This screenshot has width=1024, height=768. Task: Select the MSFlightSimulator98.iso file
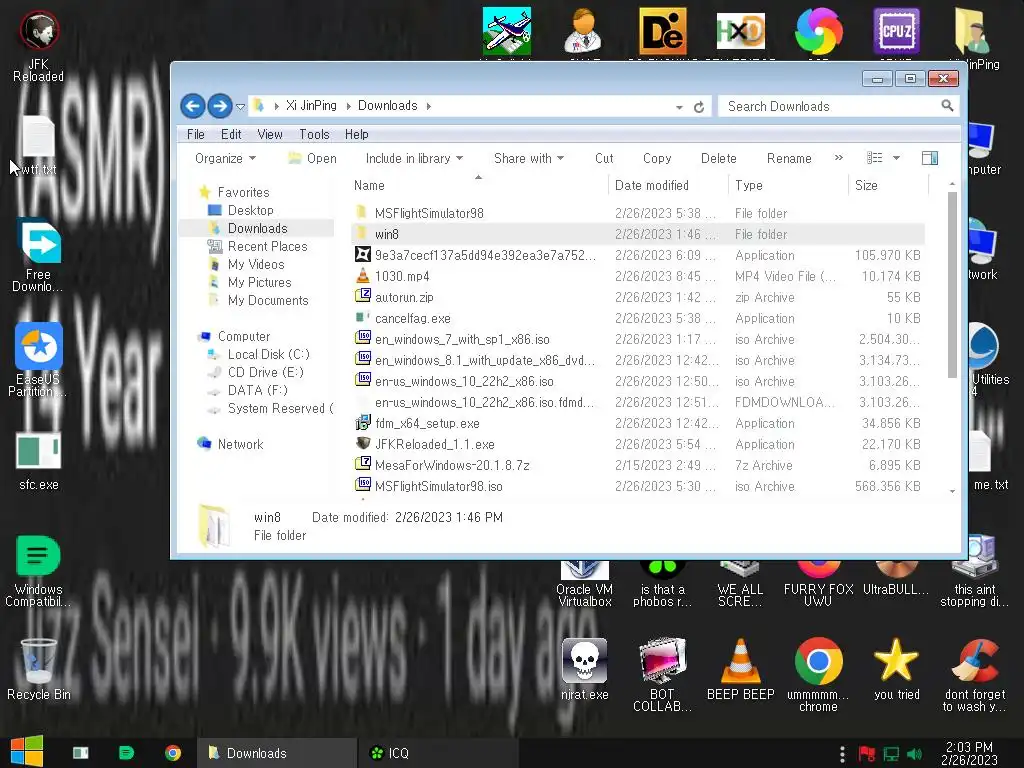point(438,486)
